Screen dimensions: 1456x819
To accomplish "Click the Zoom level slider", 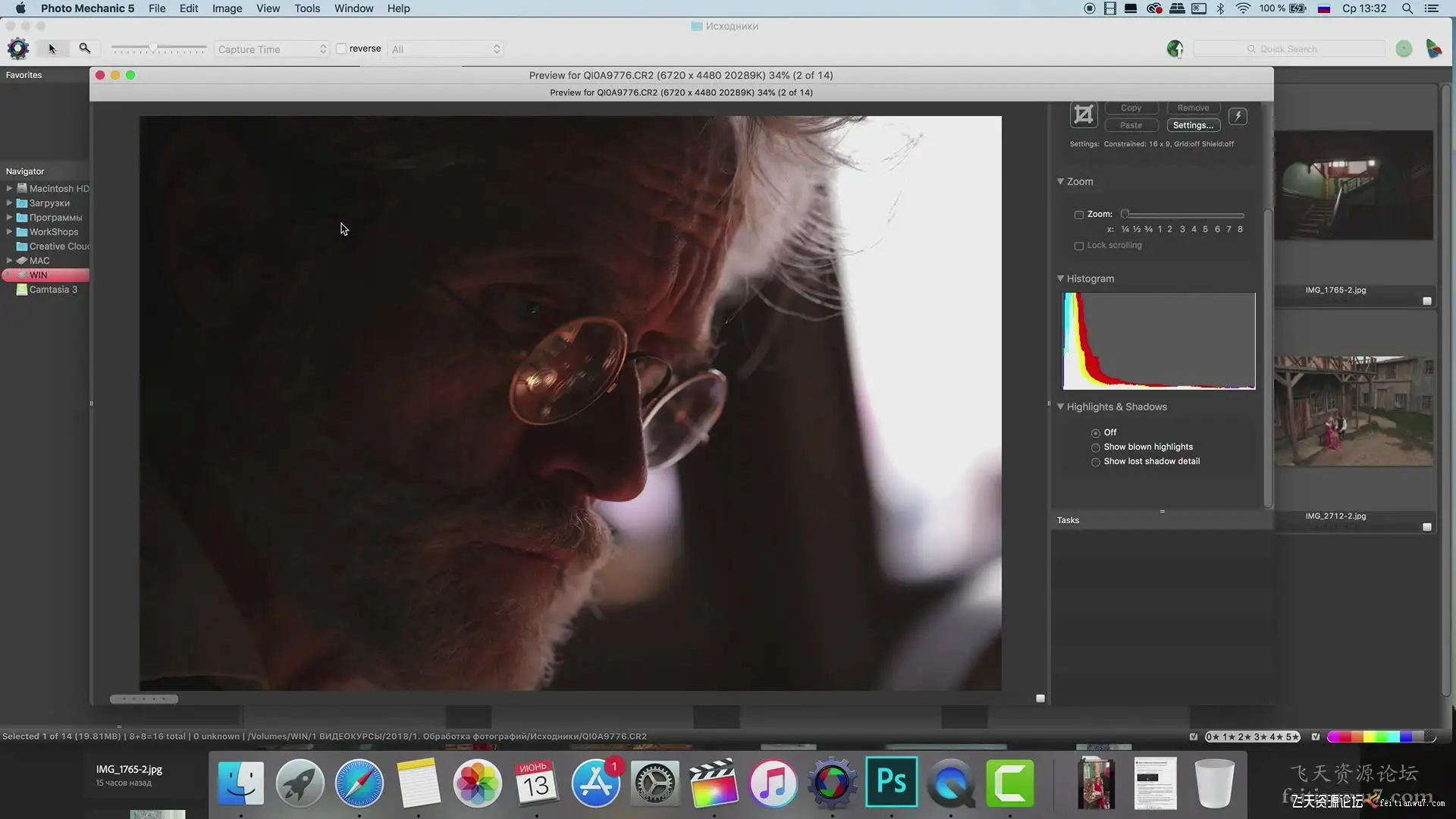I will 1183,215.
